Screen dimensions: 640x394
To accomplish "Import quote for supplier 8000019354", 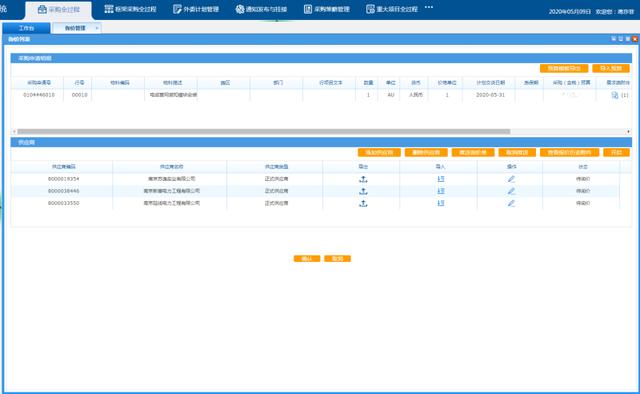I will click(440, 179).
